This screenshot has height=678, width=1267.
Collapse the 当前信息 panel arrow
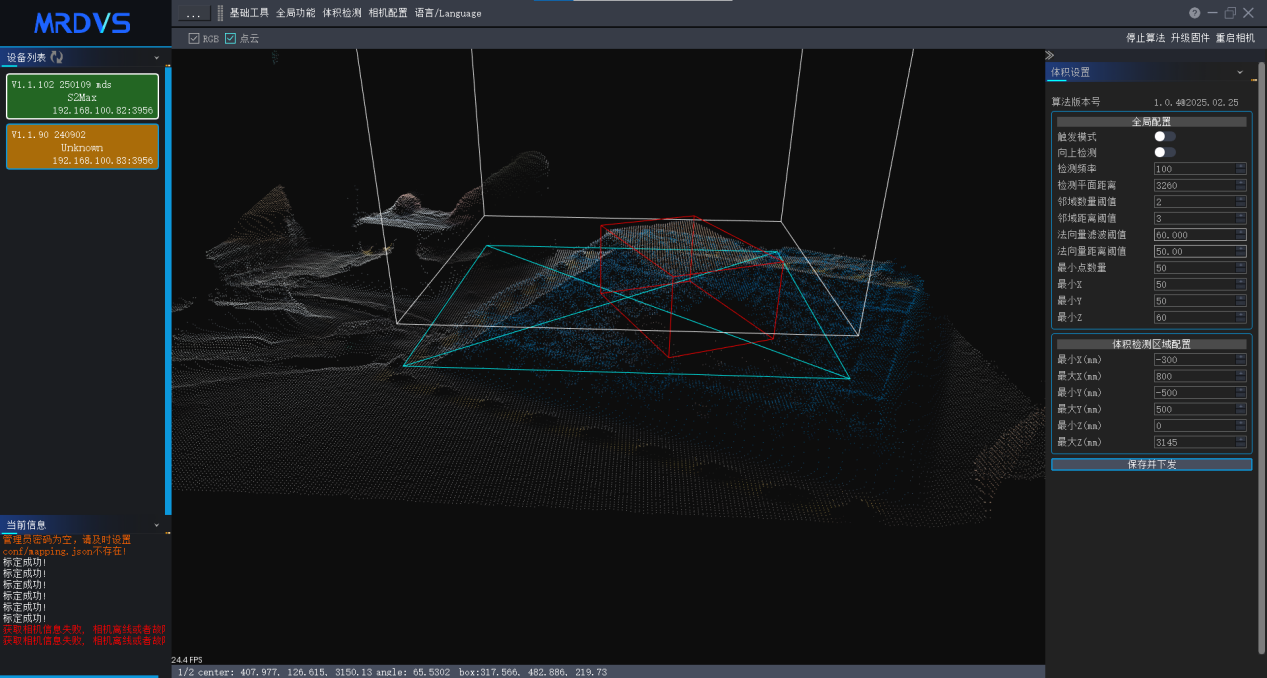point(156,525)
